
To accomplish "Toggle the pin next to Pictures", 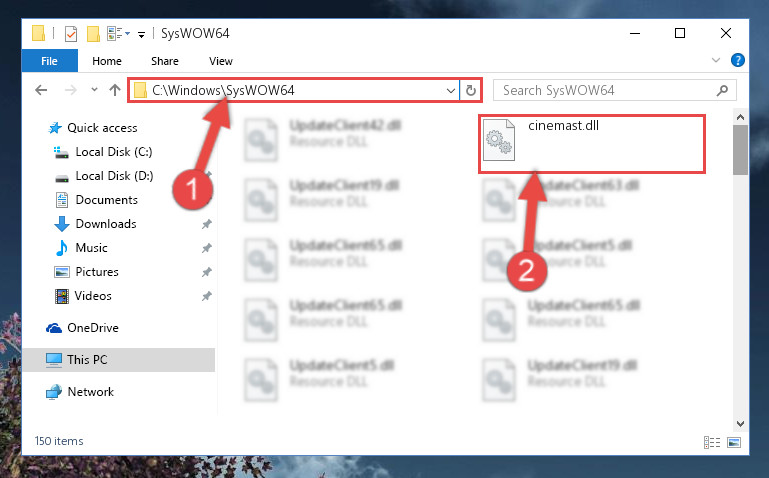I will coord(206,272).
